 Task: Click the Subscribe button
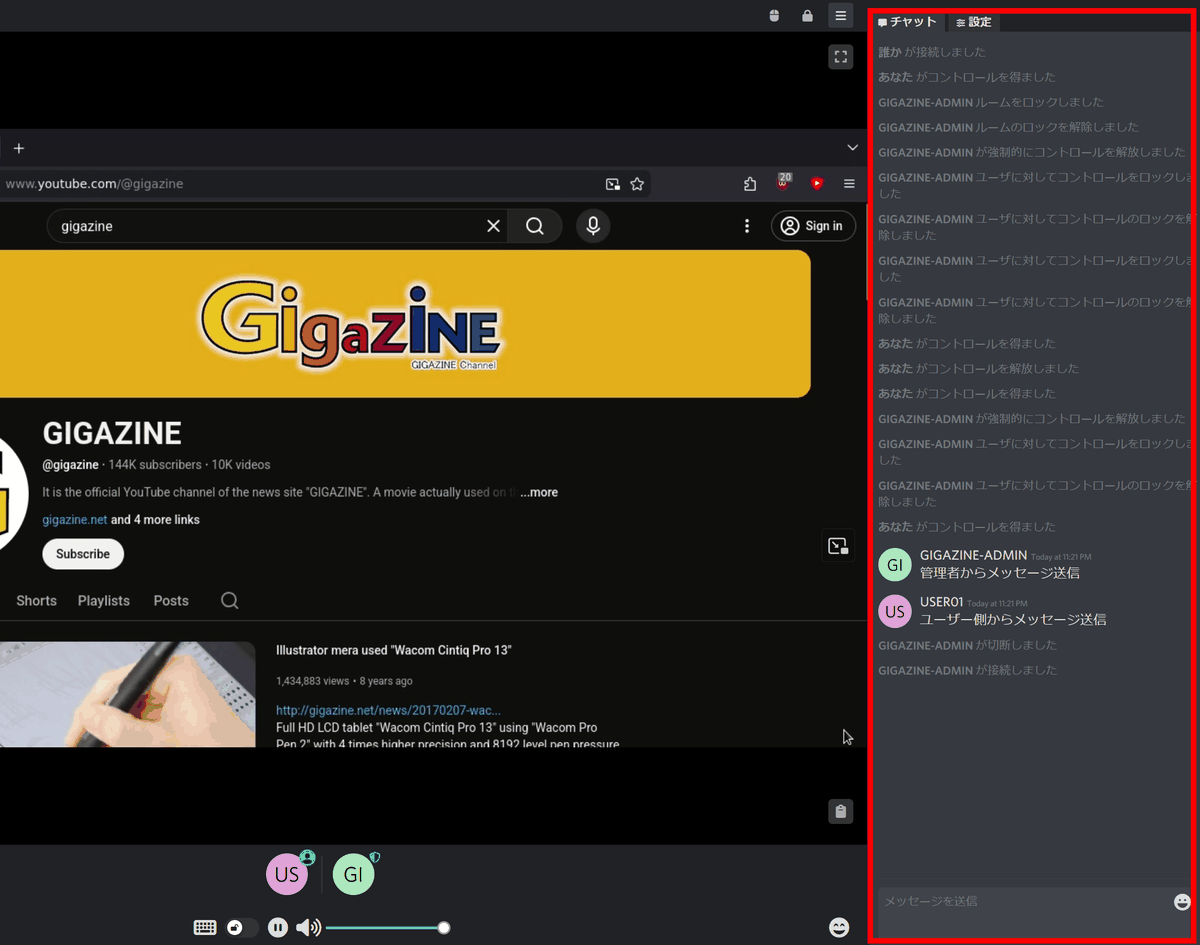pyautogui.click(x=83, y=554)
